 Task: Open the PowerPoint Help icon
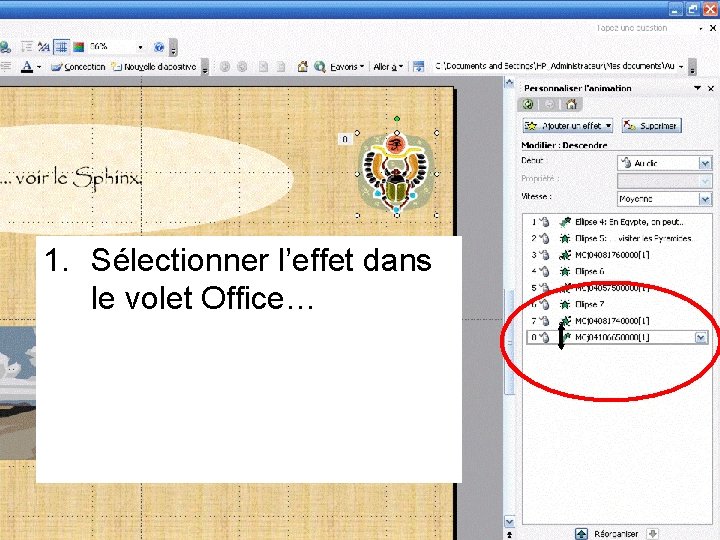point(159,47)
